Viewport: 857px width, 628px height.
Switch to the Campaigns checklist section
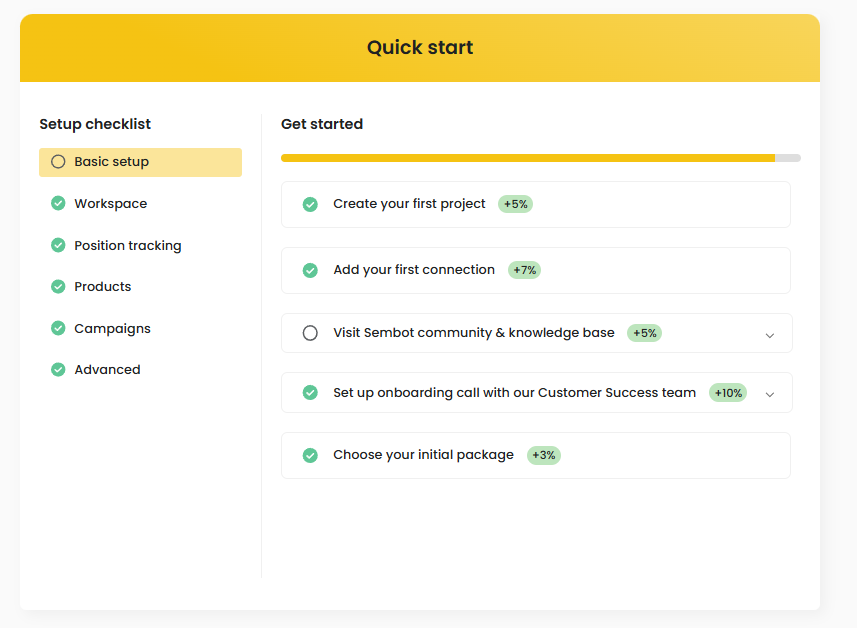[112, 328]
